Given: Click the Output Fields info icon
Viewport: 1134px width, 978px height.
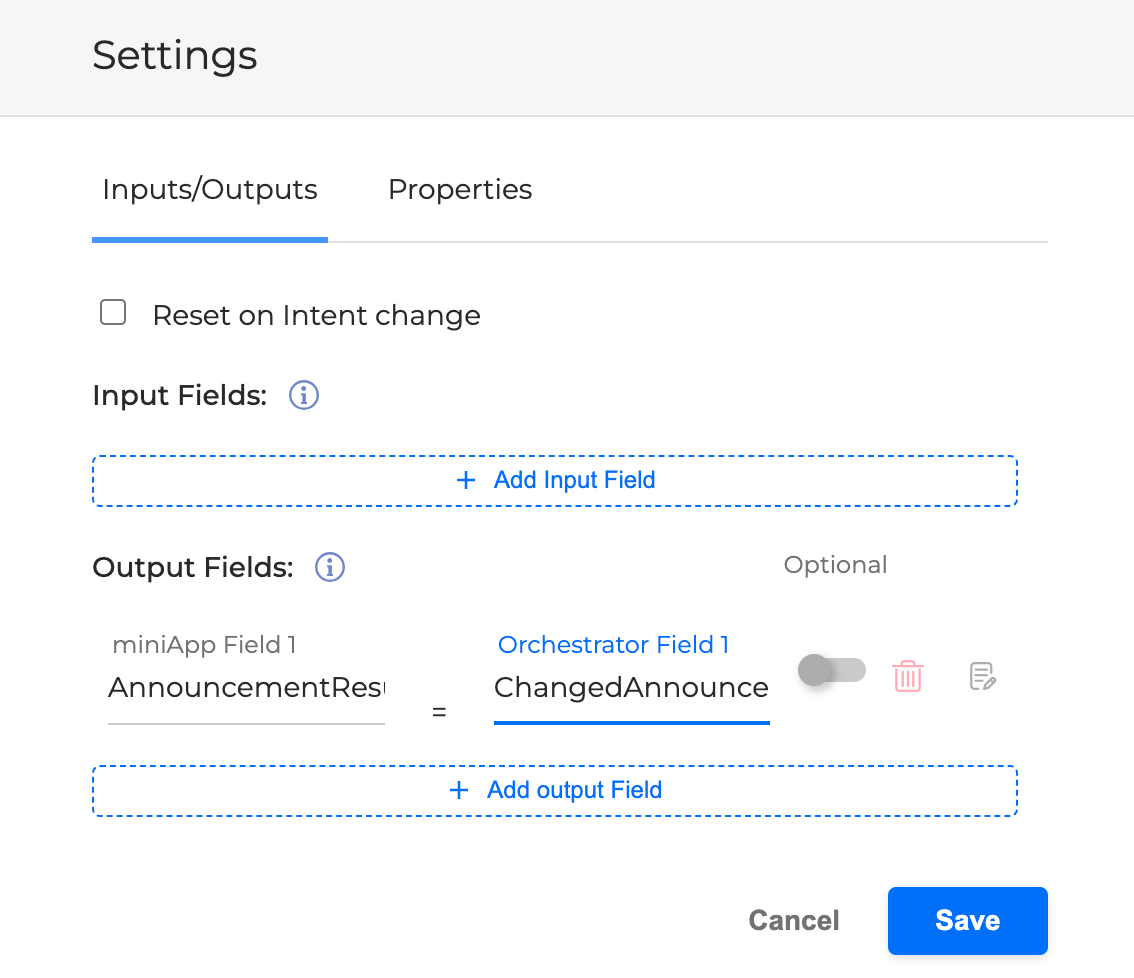Looking at the screenshot, I should (330, 568).
